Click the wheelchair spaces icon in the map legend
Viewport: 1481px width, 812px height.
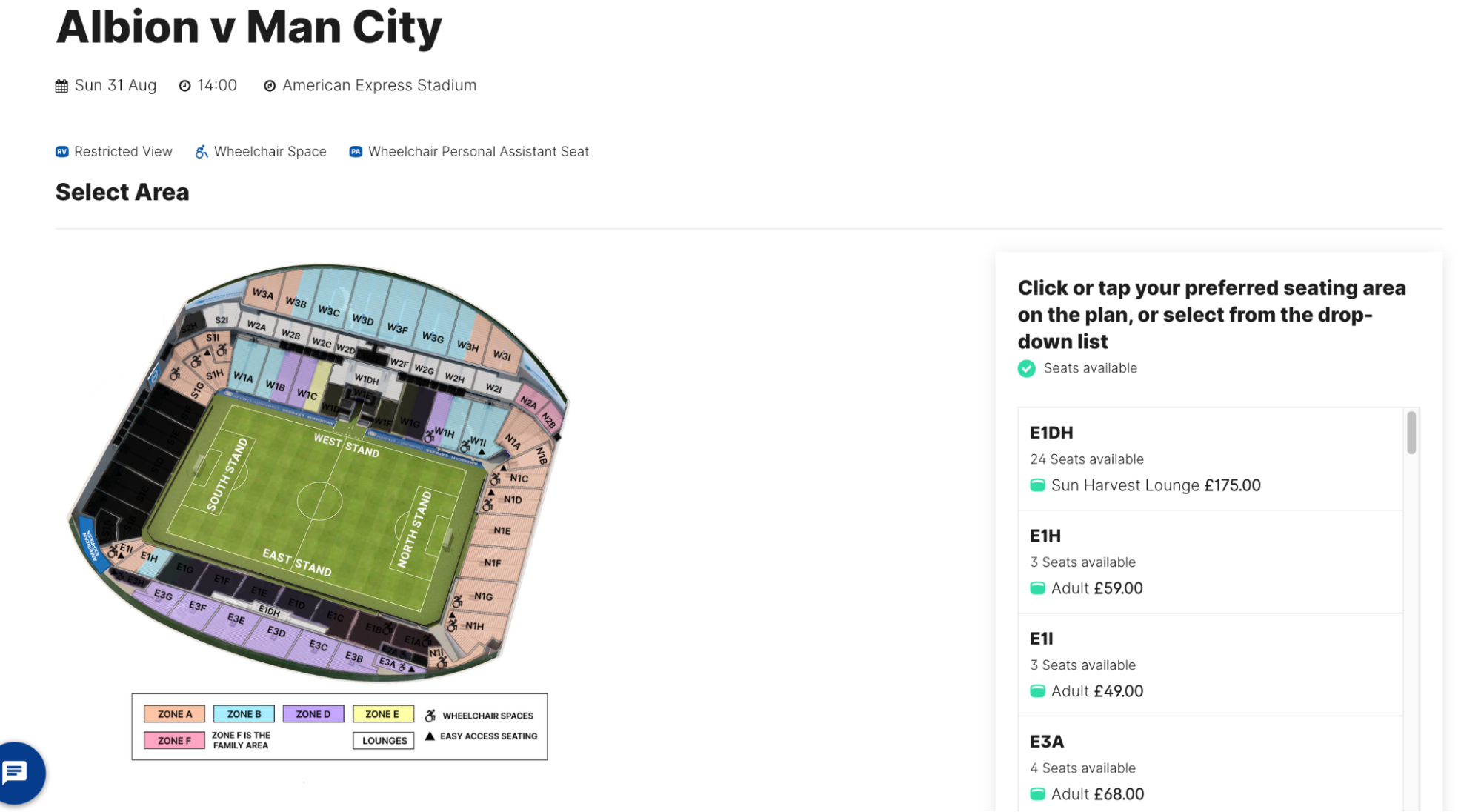[428, 714]
